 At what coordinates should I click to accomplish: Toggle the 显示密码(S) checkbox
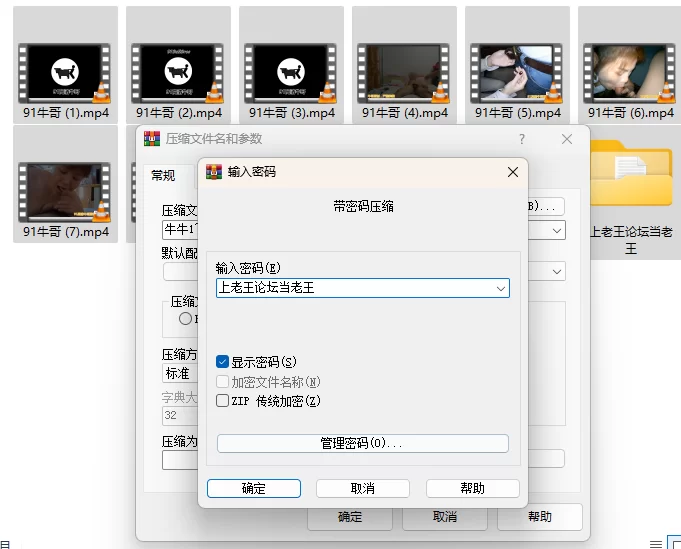(222, 361)
